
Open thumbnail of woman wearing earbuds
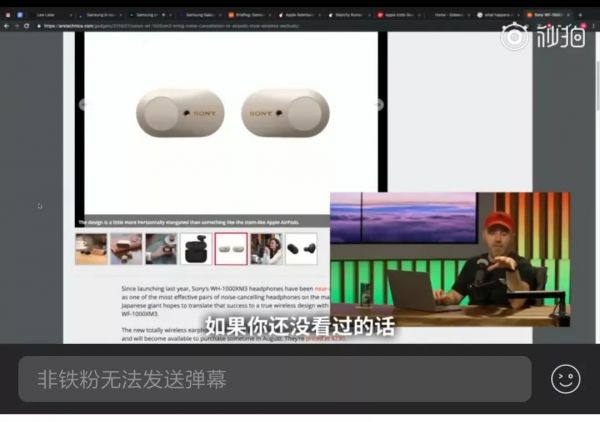(x=266, y=249)
